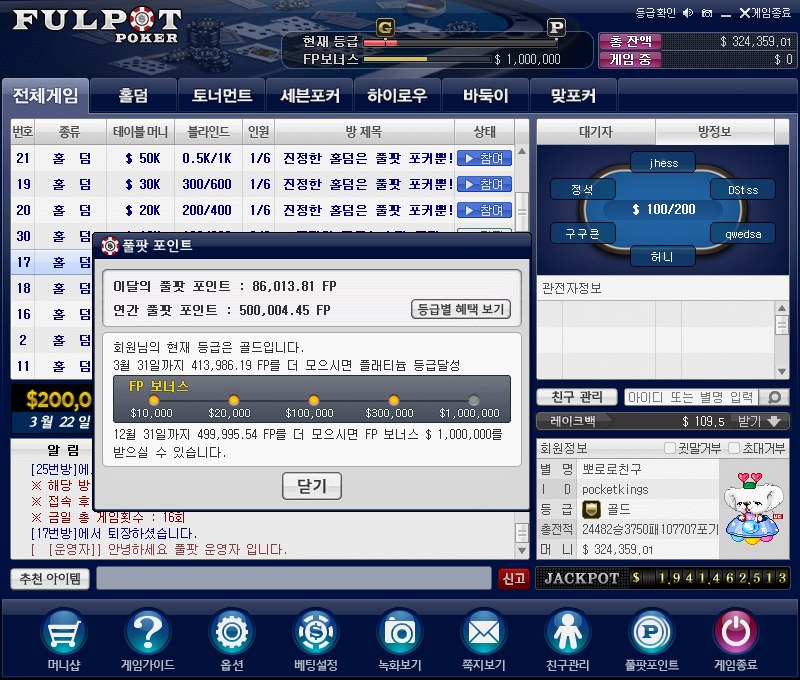
Task: Click the chat message input field
Action: 294,578
